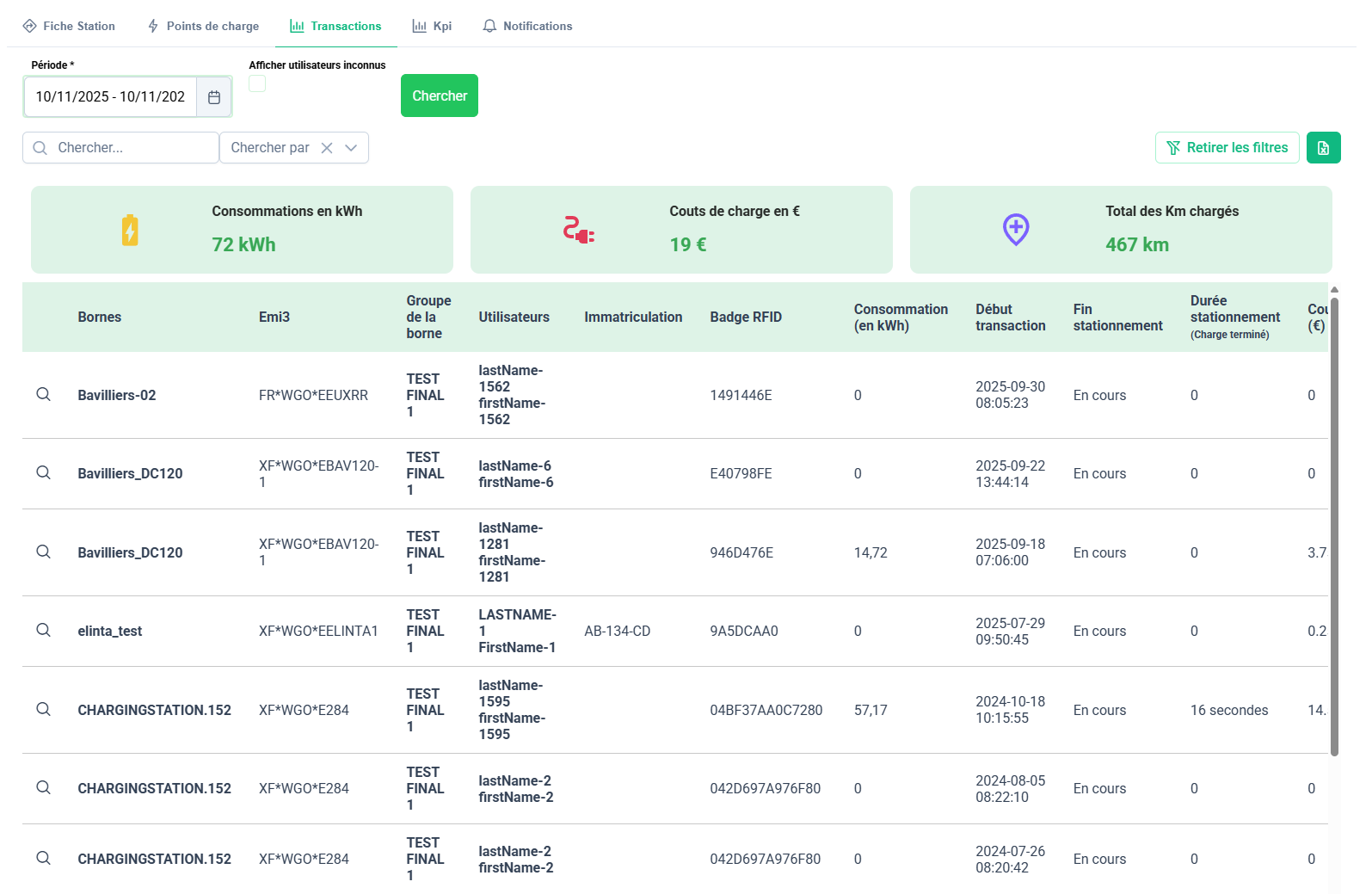The height and width of the screenshot is (894, 1372).
Task: Click the purple location pin km icon
Action: click(1015, 230)
